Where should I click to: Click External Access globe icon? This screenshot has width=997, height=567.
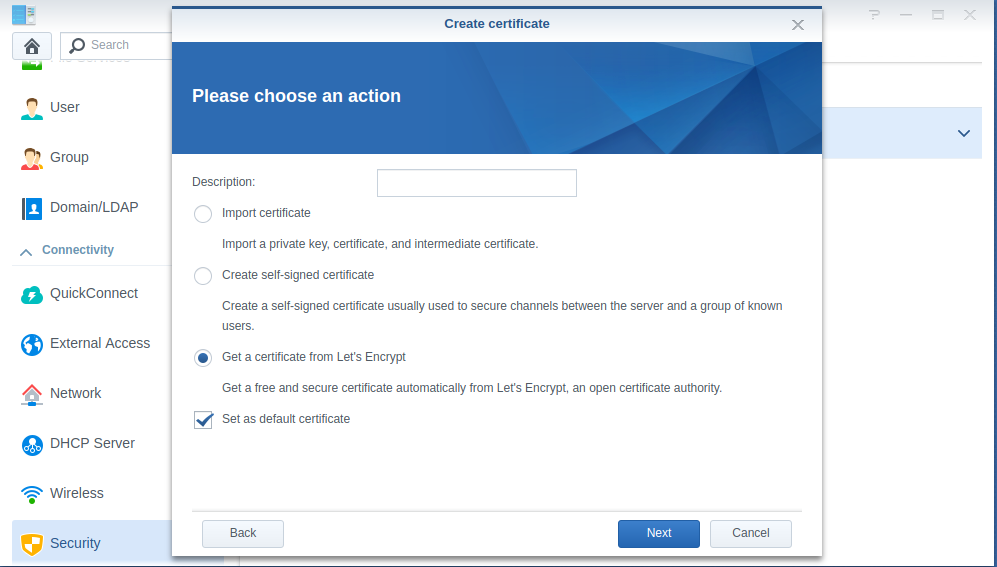(x=32, y=344)
